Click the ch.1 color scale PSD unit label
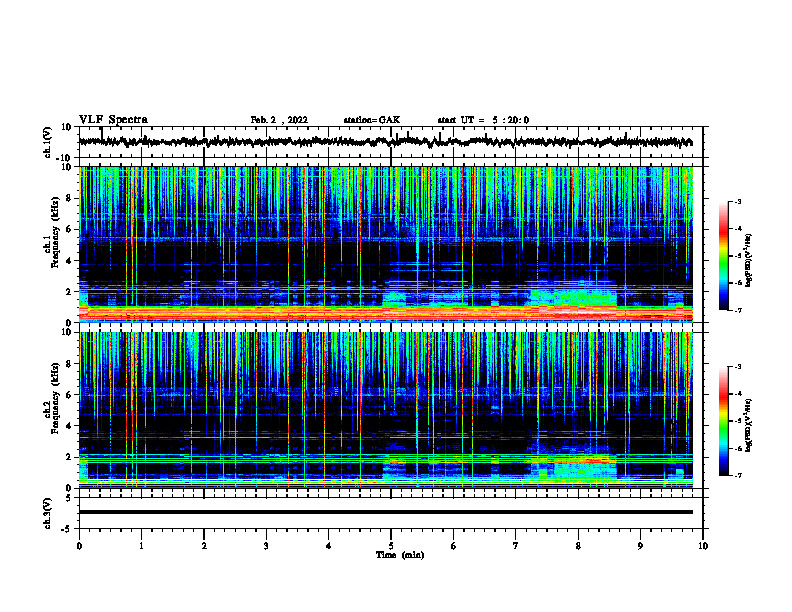 click(x=748, y=260)
